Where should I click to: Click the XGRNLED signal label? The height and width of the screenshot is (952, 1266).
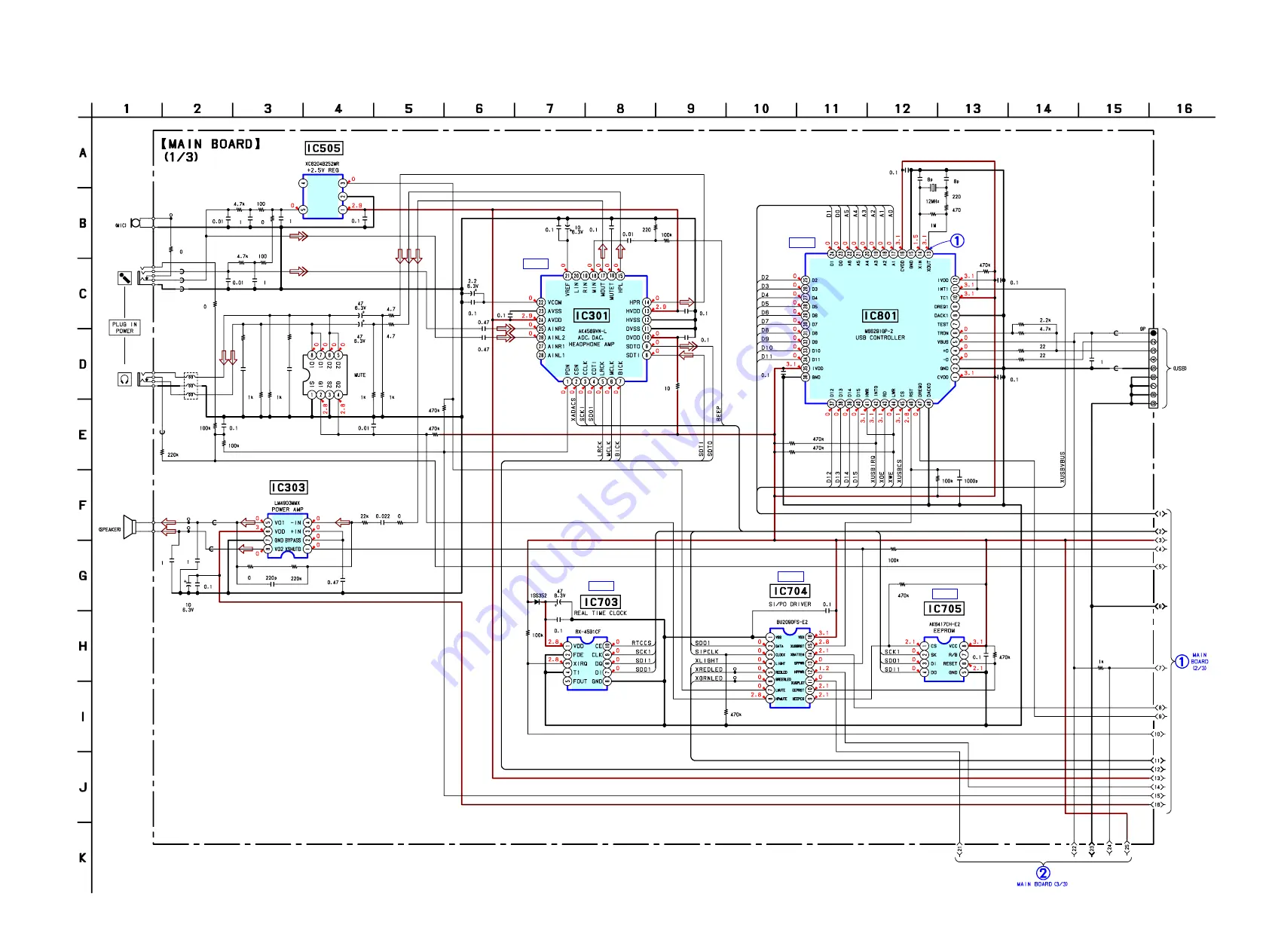point(708,678)
